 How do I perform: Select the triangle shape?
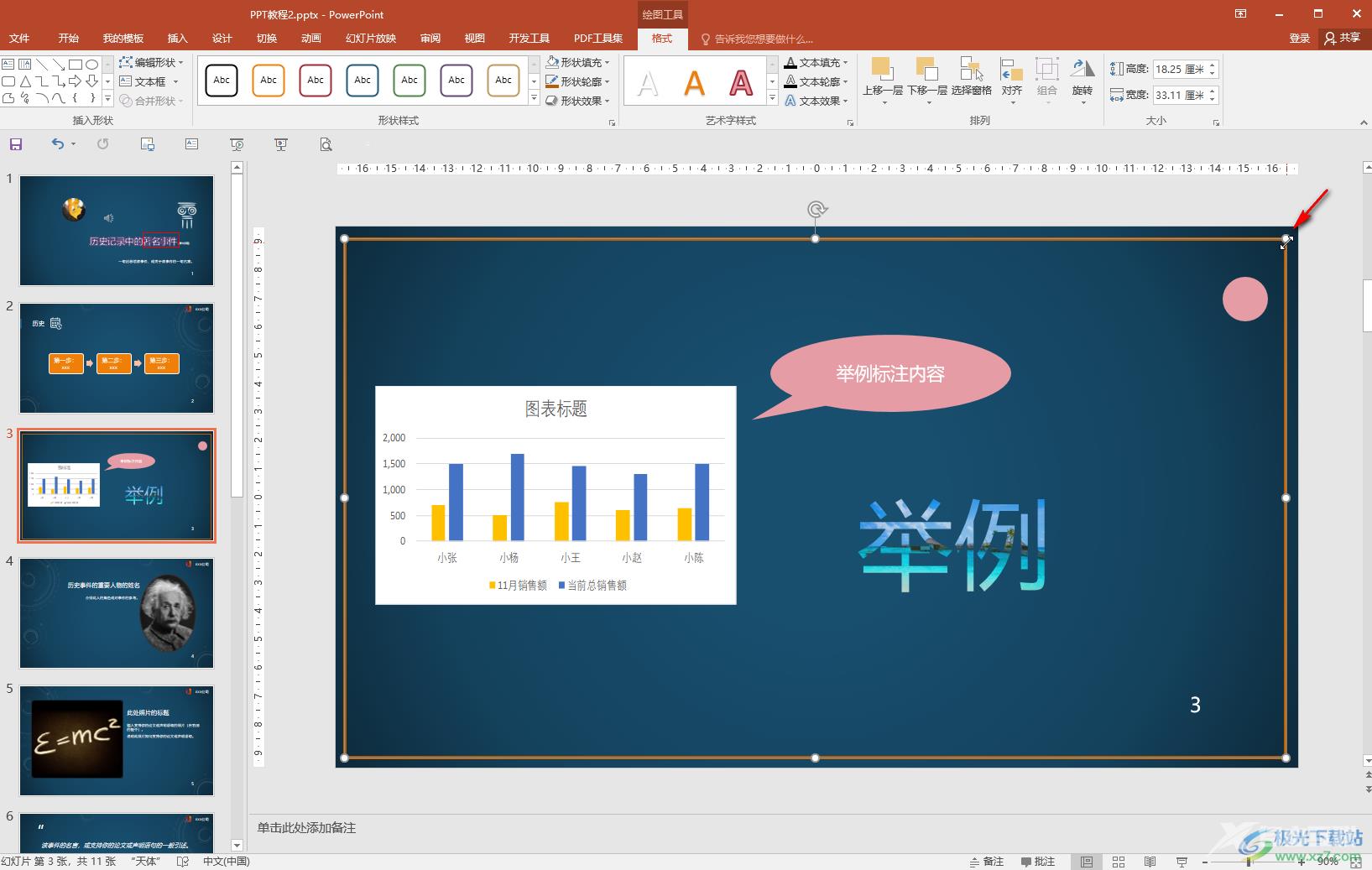pos(25,81)
